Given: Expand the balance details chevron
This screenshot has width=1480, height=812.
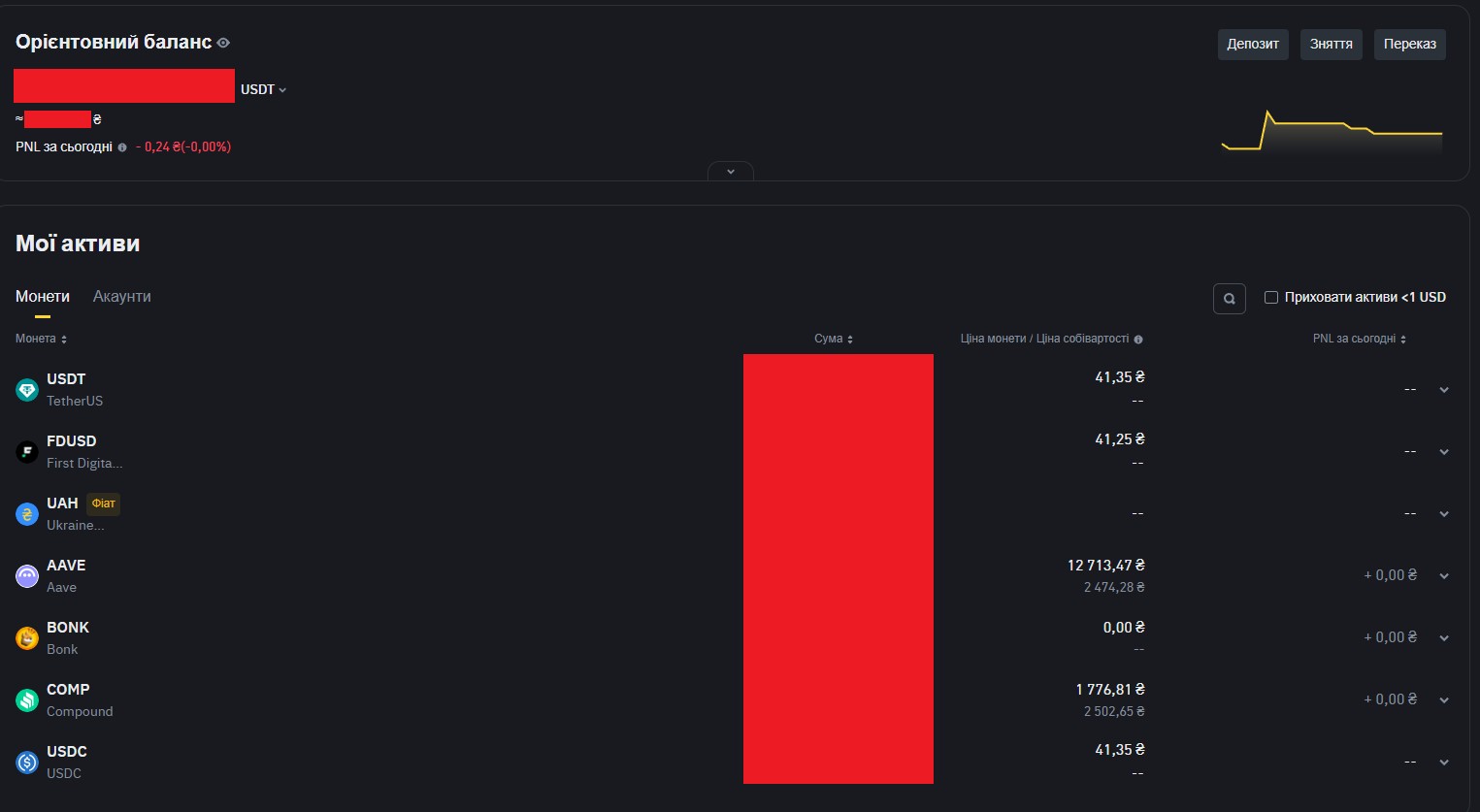Looking at the screenshot, I should 731,172.
